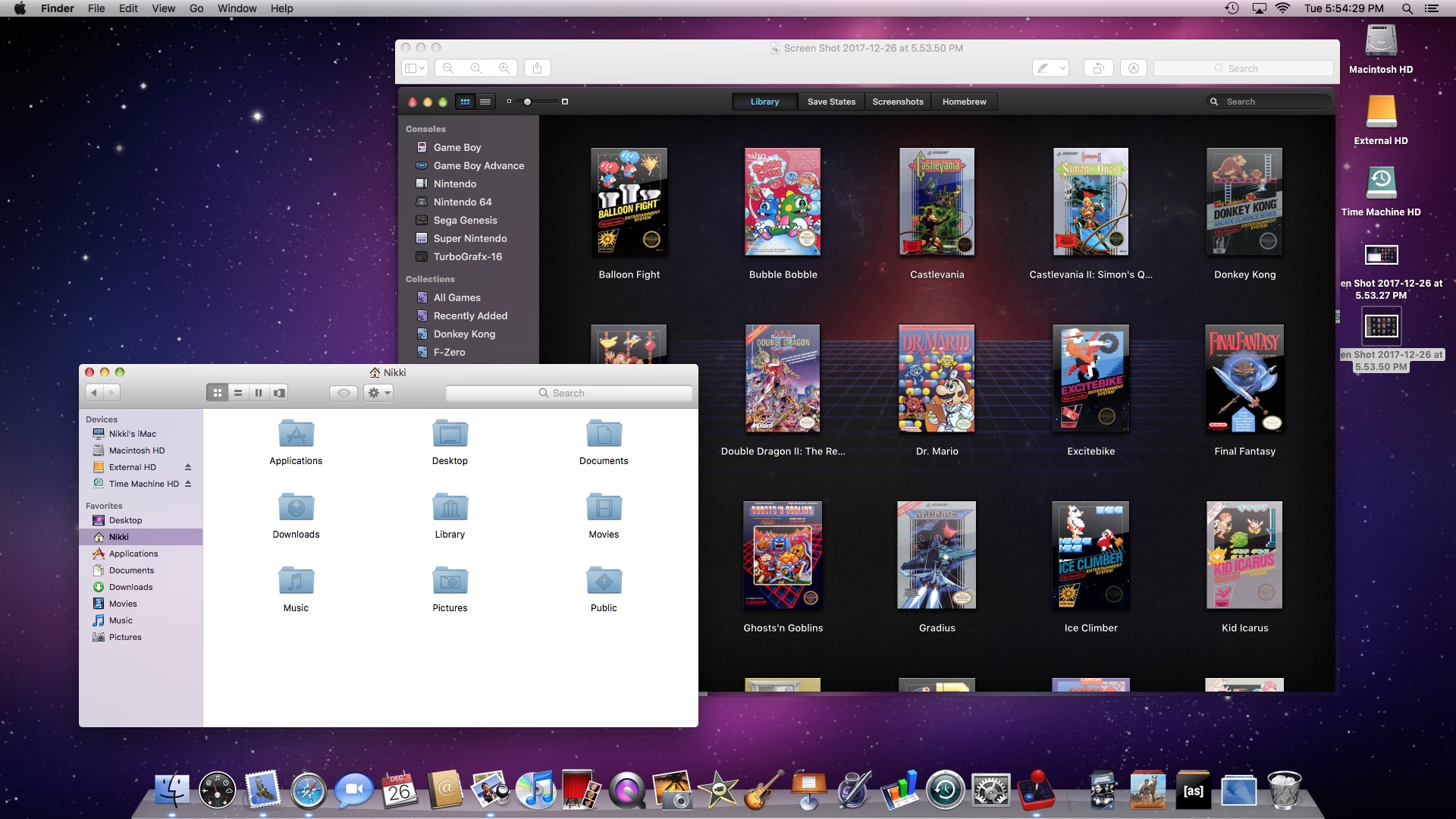
Task: Switch OpenEmu library to list view
Action: tap(485, 102)
